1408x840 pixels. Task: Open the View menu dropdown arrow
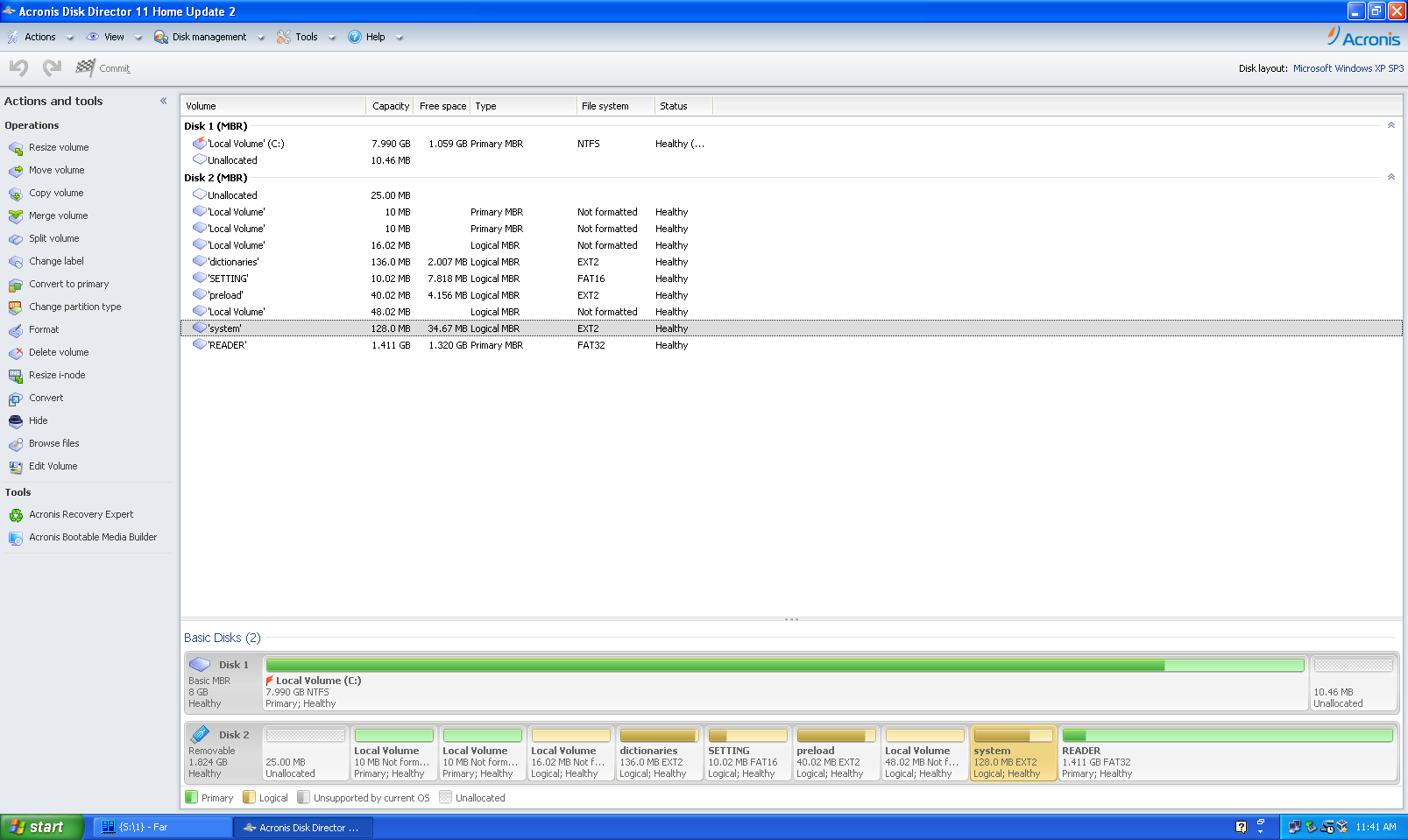click(x=138, y=38)
